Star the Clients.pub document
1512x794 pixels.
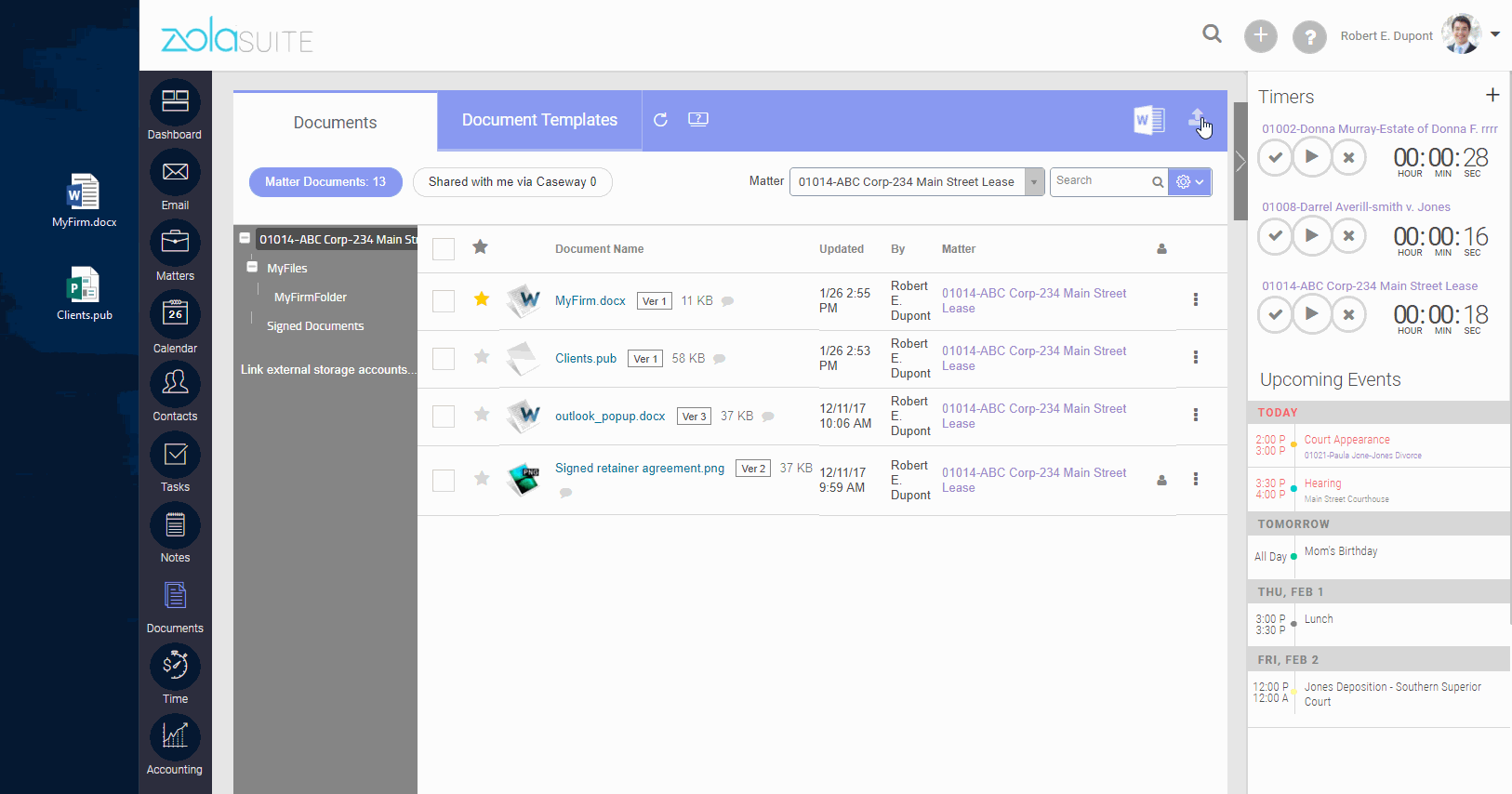pyautogui.click(x=482, y=357)
